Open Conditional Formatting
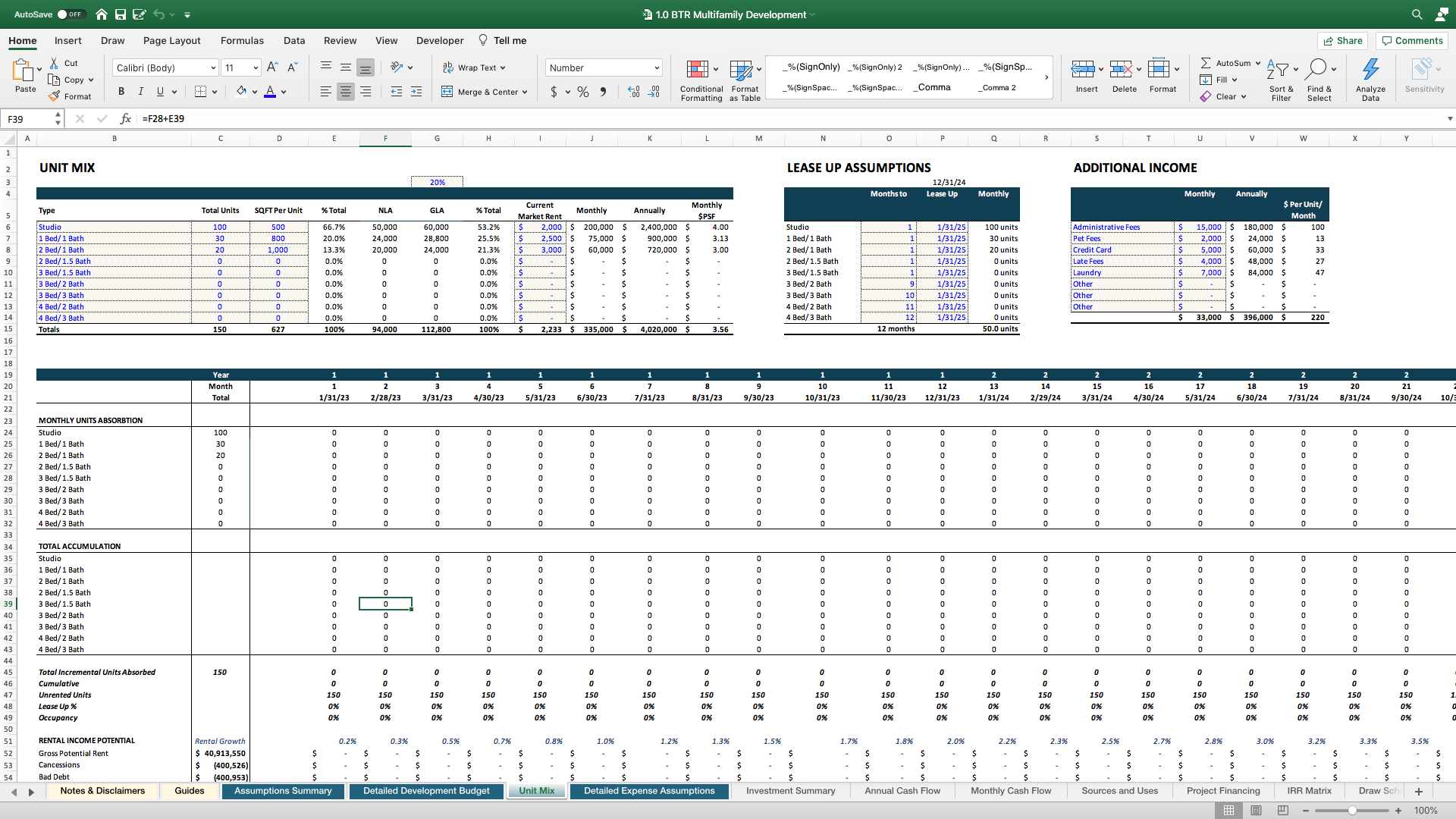1456x819 pixels. click(701, 80)
